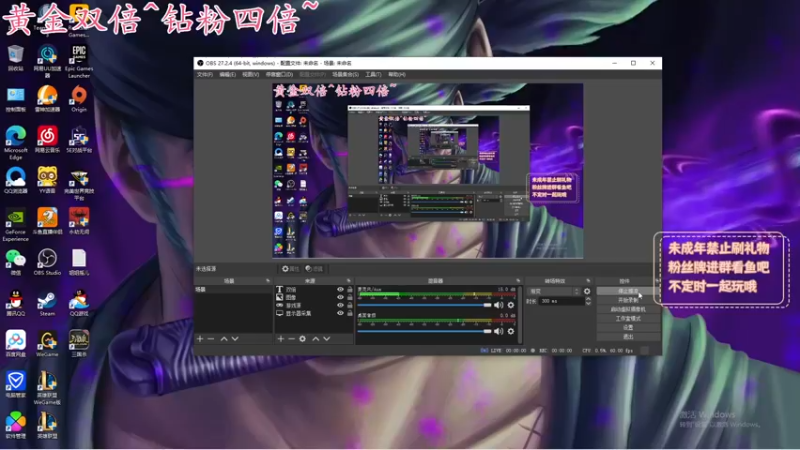Remove the selected scene with the minus icon
The image size is (800, 450).
coord(211,339)
